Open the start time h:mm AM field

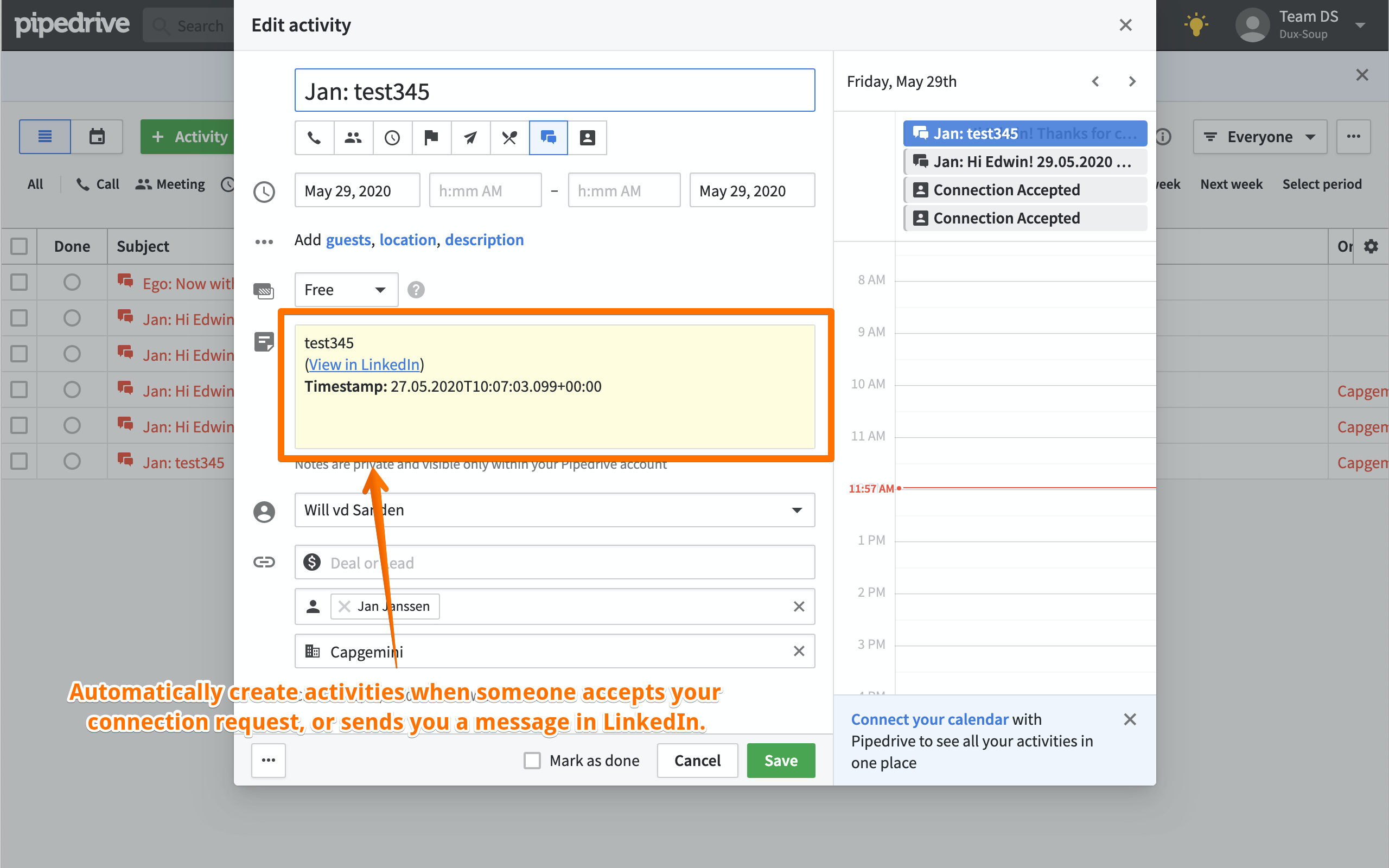click(x=485, y=190)
